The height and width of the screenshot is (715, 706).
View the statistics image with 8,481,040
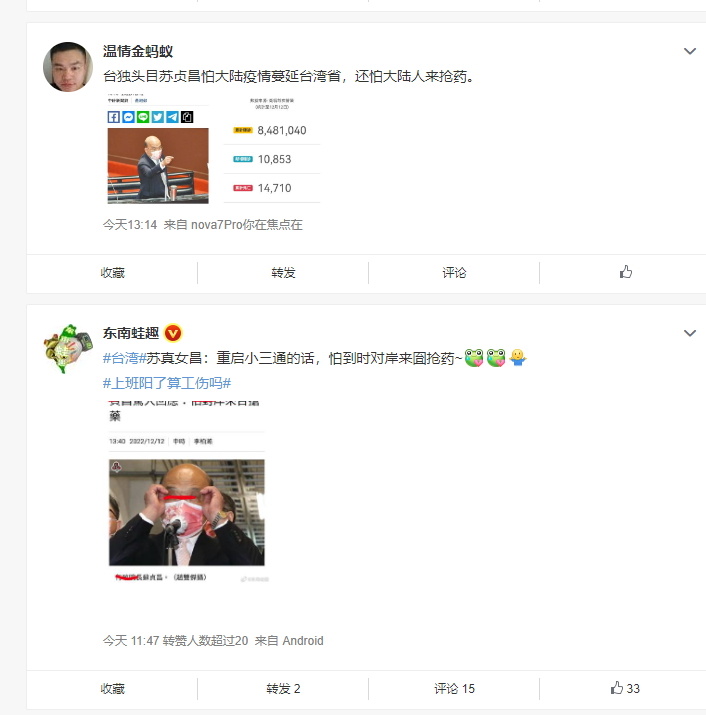pyautogui.click(x=272, y=149)
